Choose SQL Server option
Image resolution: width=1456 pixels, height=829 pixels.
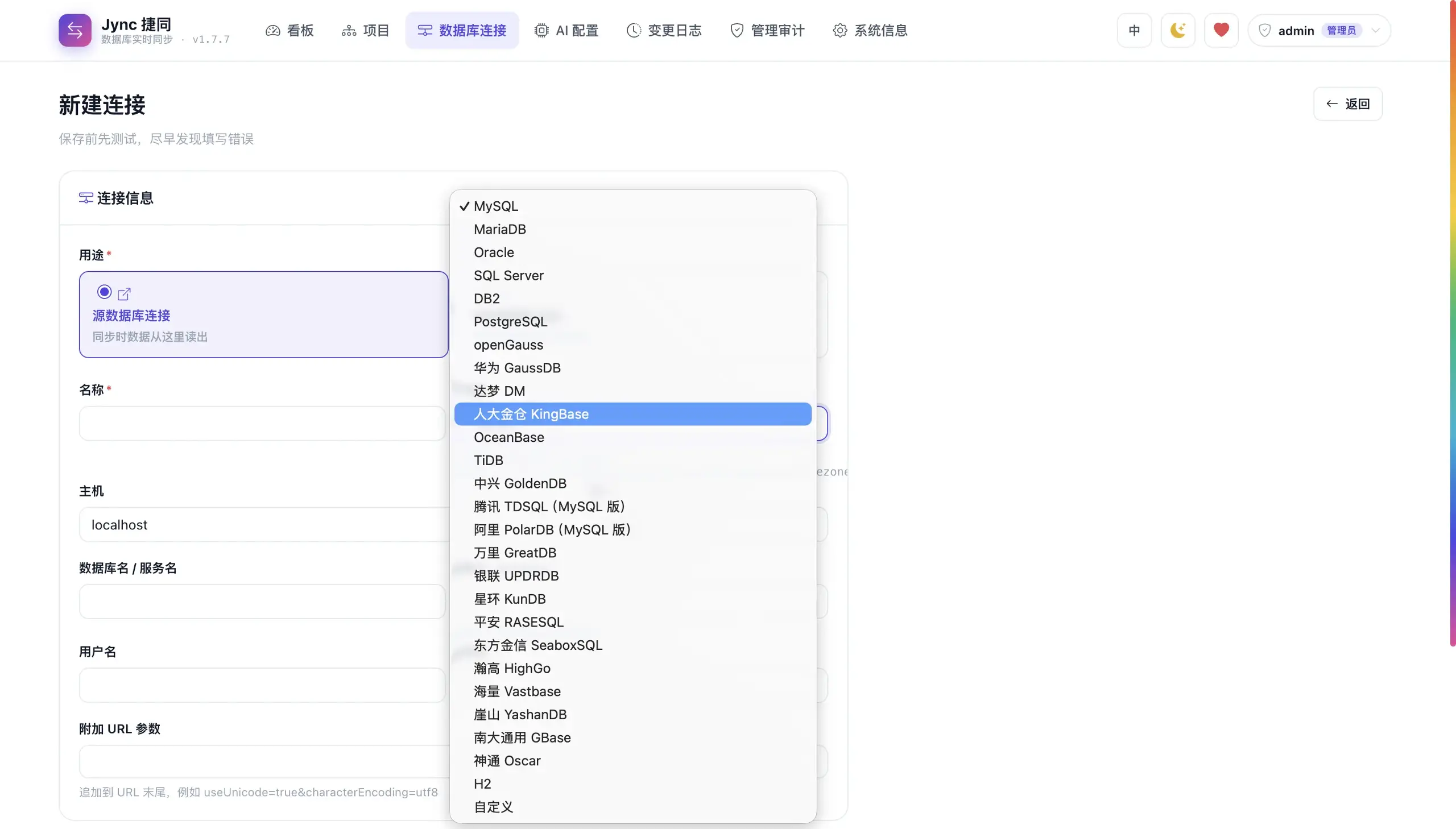[x=632, y=276]
